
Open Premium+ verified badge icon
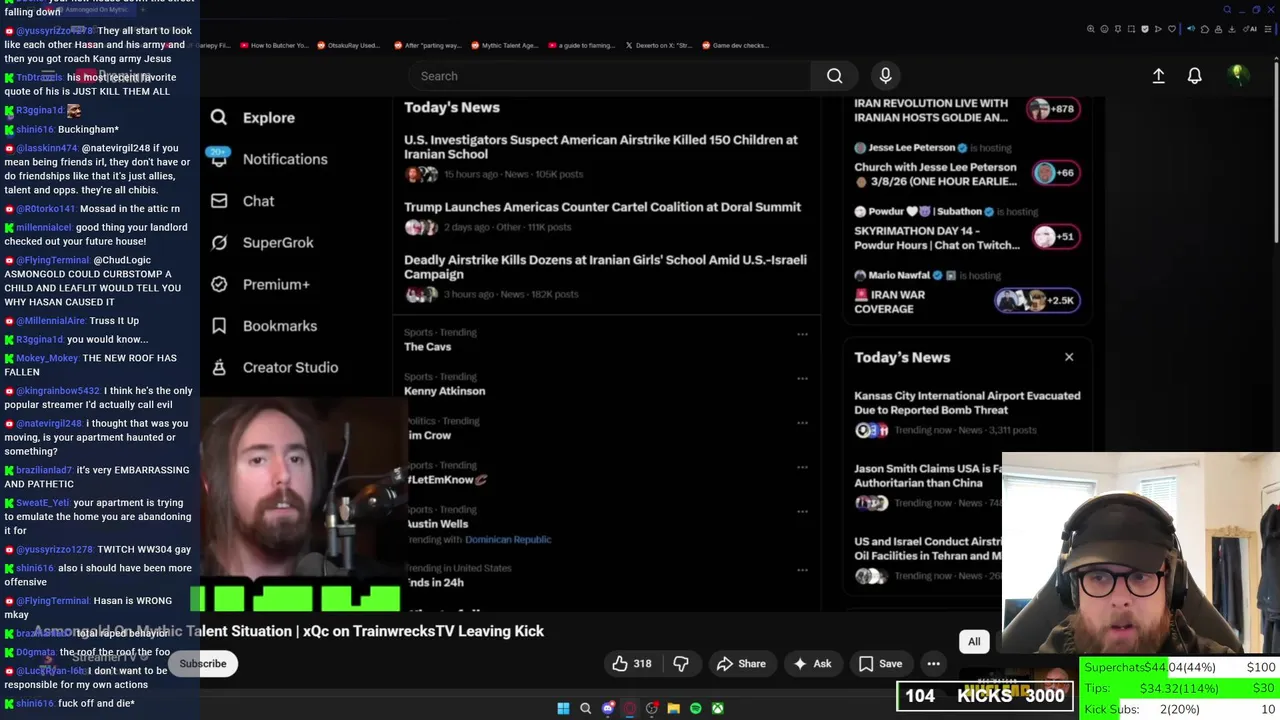click(x=219, y=284)
